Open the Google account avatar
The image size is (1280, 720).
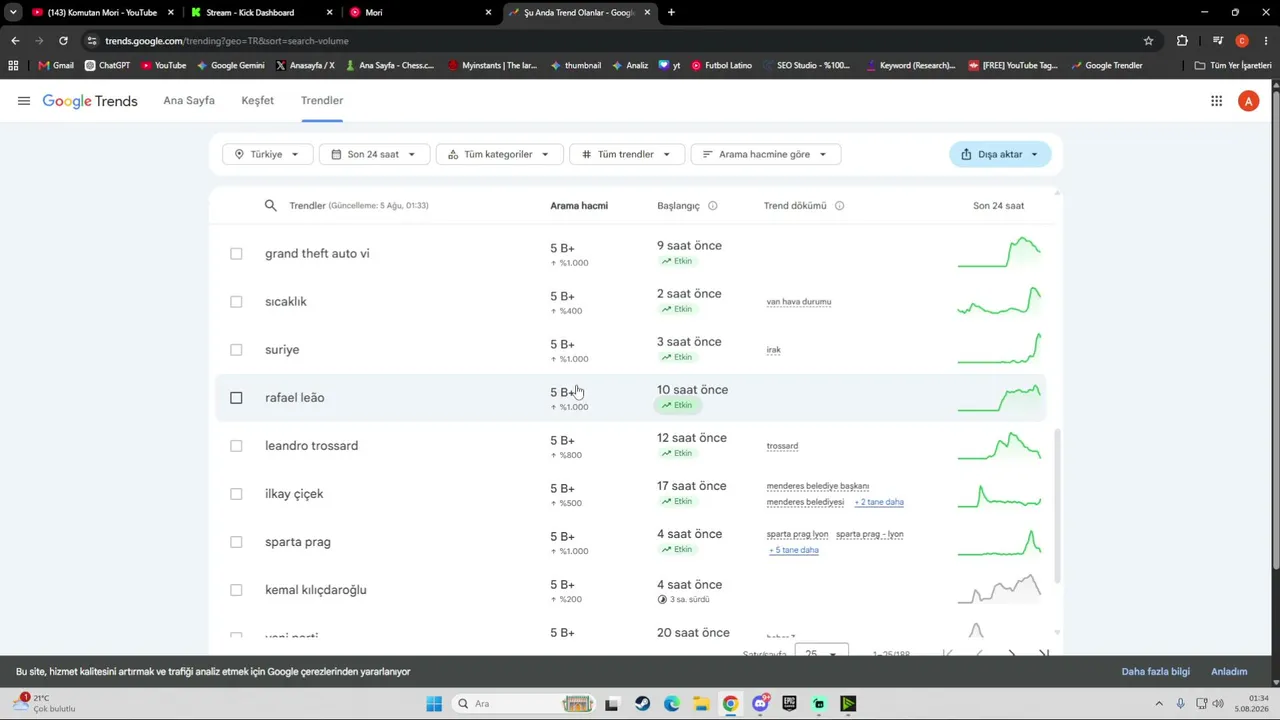point(1248,101)
